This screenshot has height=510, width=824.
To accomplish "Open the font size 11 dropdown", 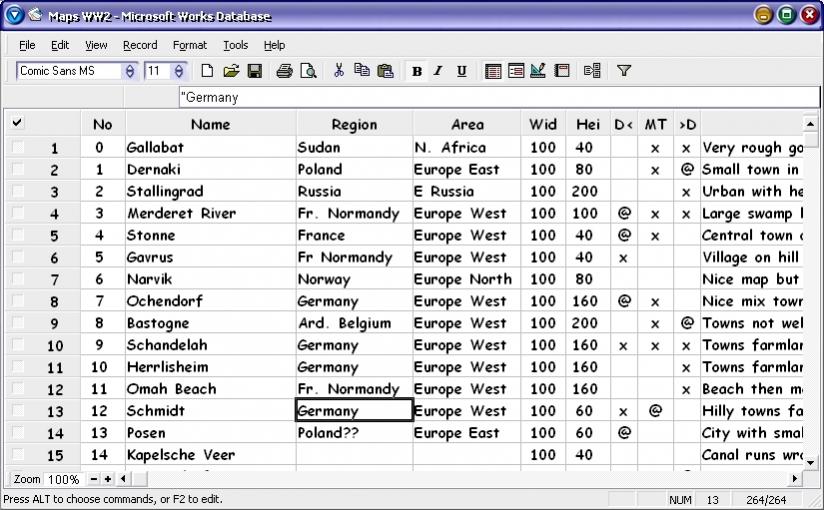I will click(178, 71).
